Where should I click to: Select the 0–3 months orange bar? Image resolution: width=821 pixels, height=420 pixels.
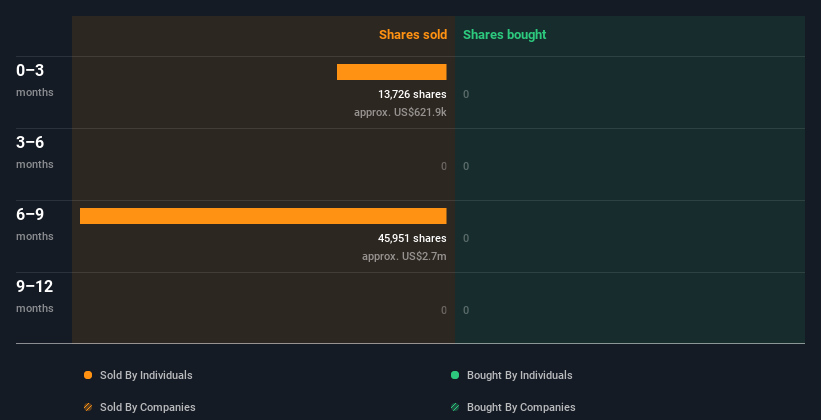pyautogui.click(x=391, y=72)
